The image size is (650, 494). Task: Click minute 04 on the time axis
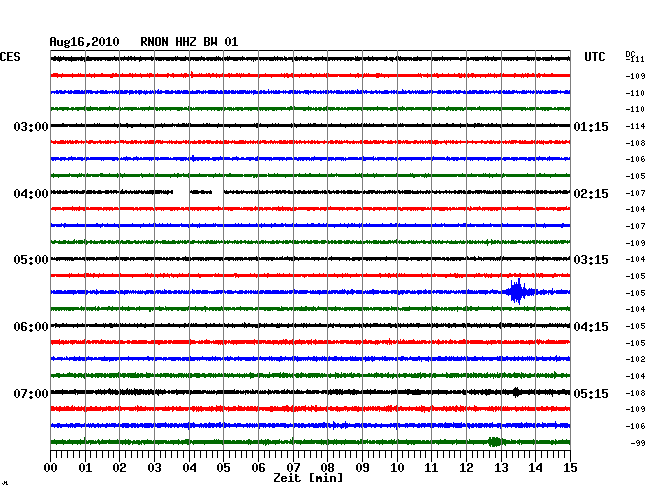189,467
